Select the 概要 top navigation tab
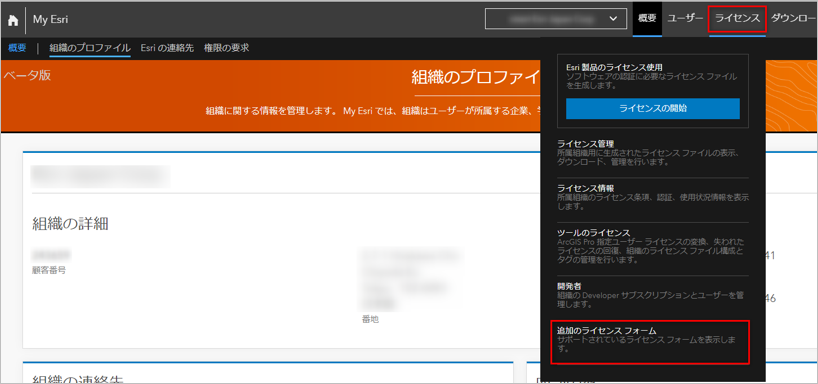Viewport: 818px width, 384px height. (x=647, y=19)
